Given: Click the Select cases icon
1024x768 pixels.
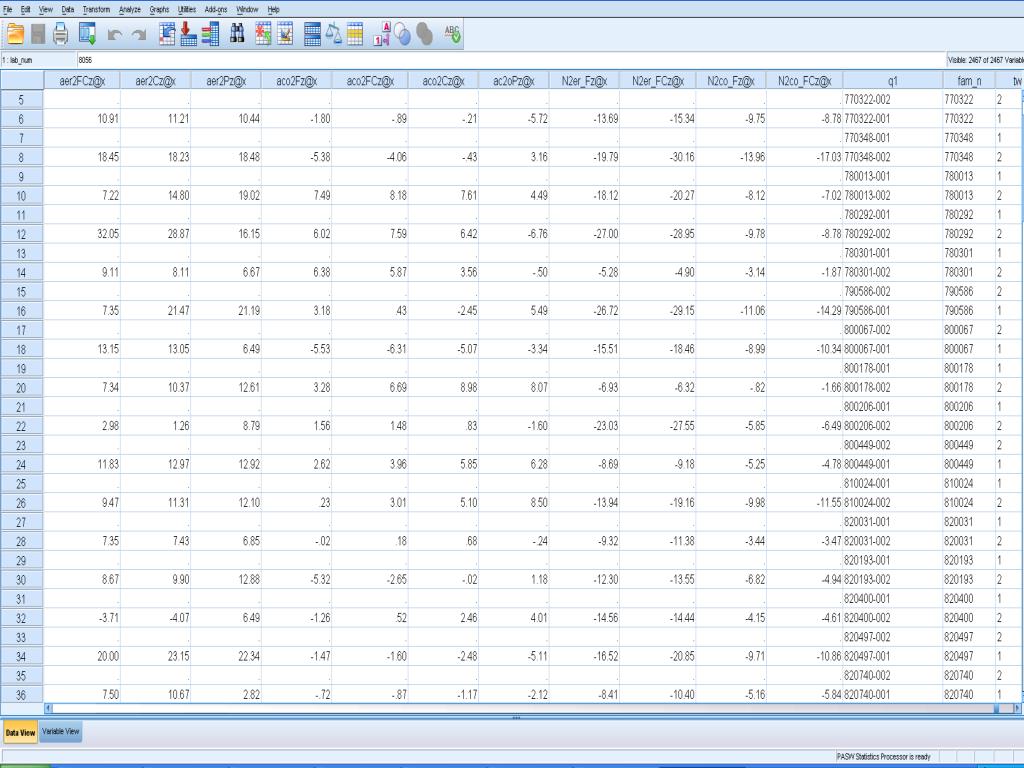Looking at the screenshot, I should [x=355, y=34].
